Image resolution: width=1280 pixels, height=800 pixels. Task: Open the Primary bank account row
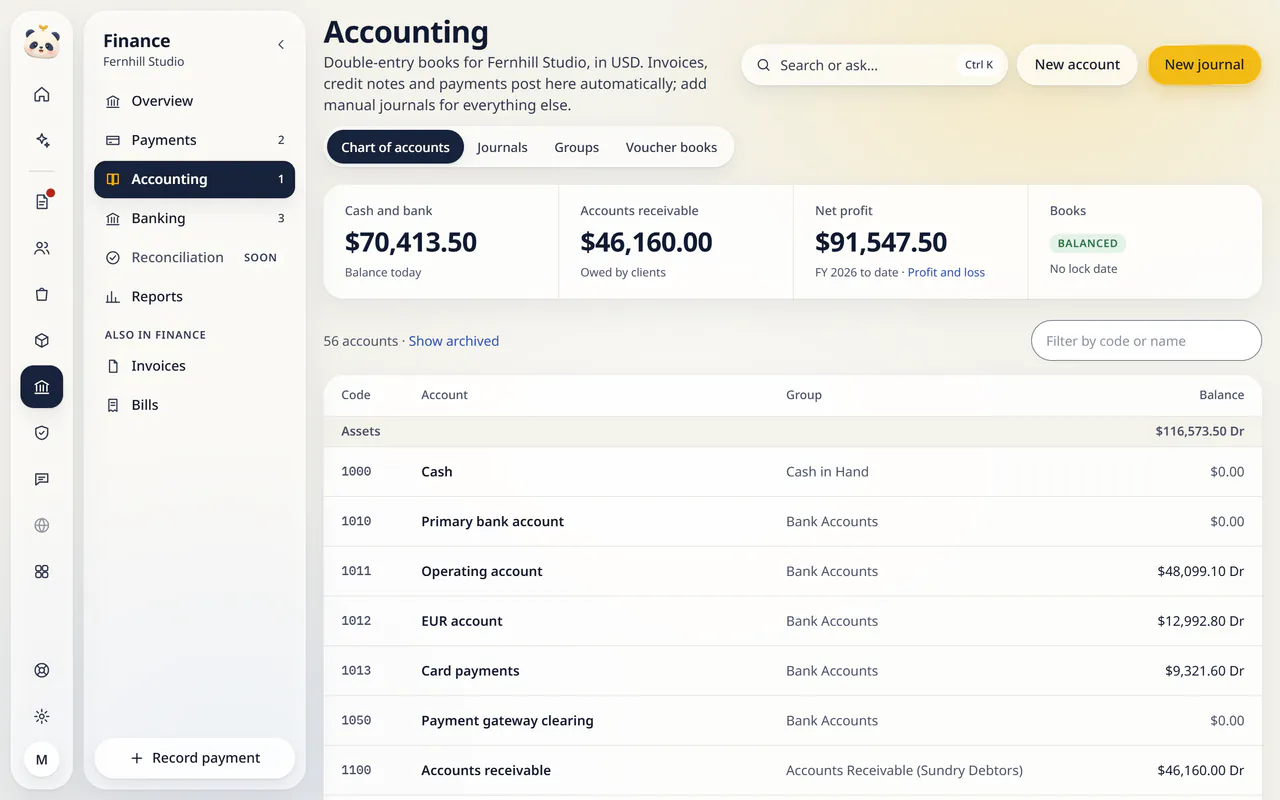click(793, 521)
